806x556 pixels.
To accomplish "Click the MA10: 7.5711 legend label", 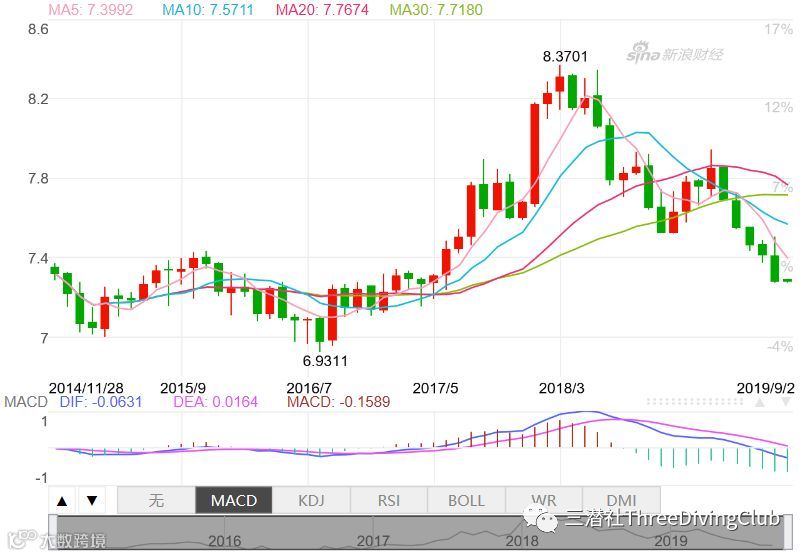I will pos(208,9).
